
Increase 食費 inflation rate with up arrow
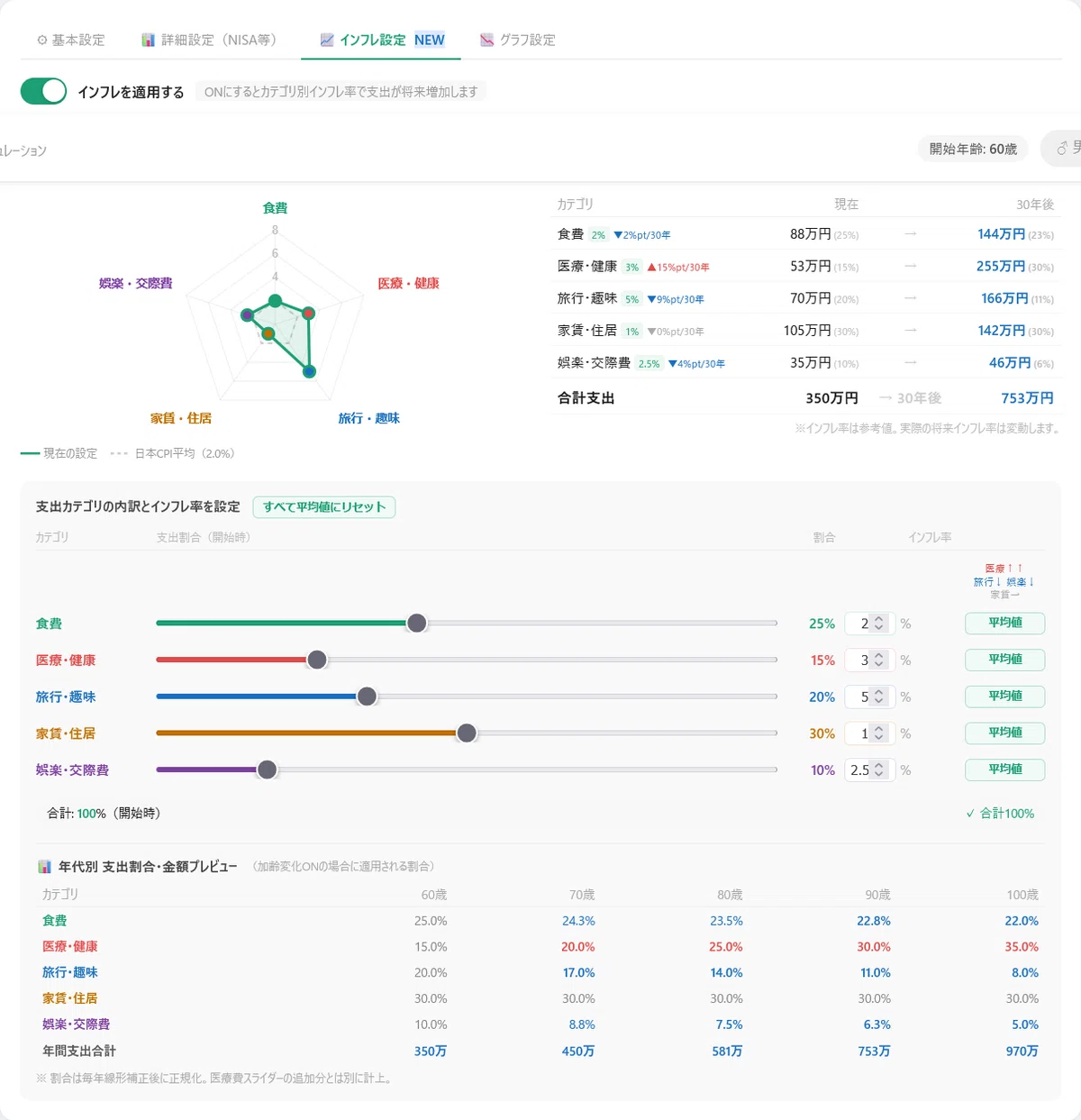pyautogui.click(x=880, y=618)
